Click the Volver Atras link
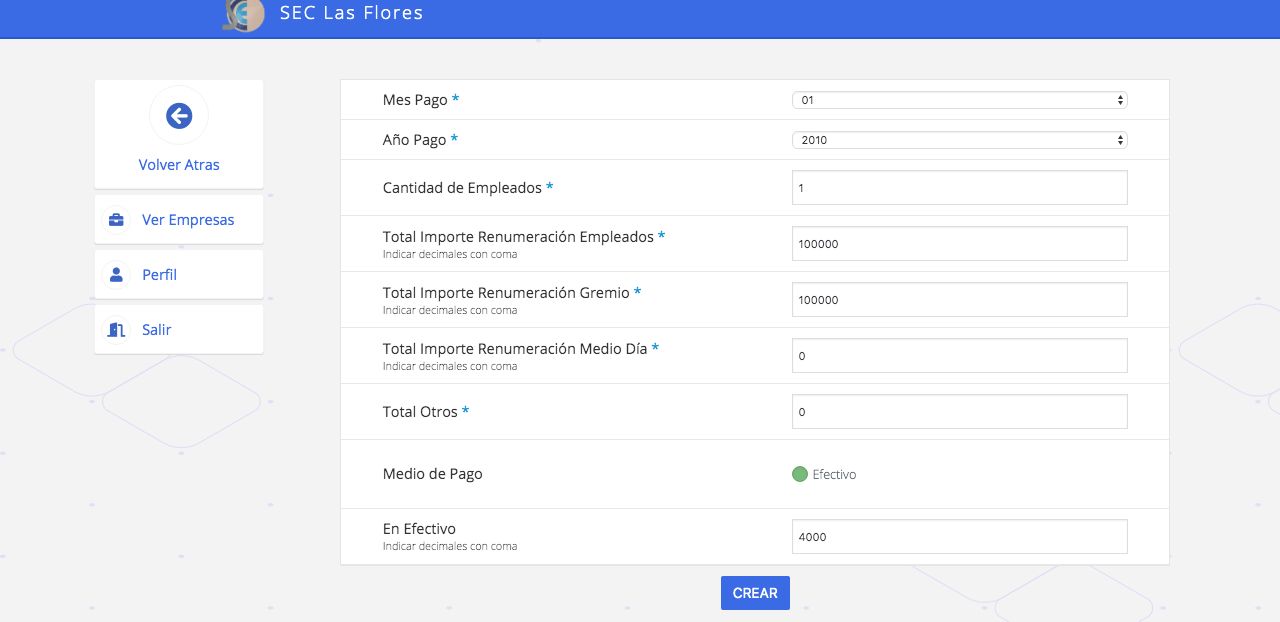 point(179,165)
